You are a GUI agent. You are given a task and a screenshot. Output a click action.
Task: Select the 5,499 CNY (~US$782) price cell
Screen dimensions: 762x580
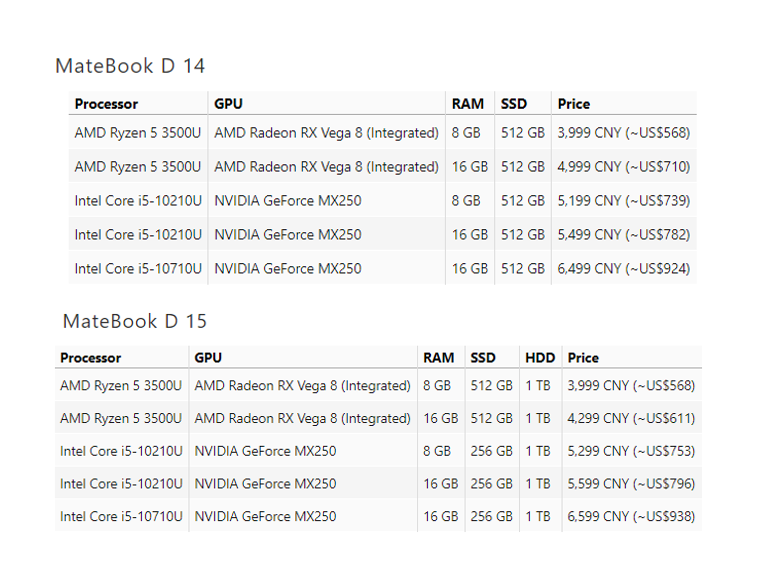pyautogui.click(x=623, y=235)
